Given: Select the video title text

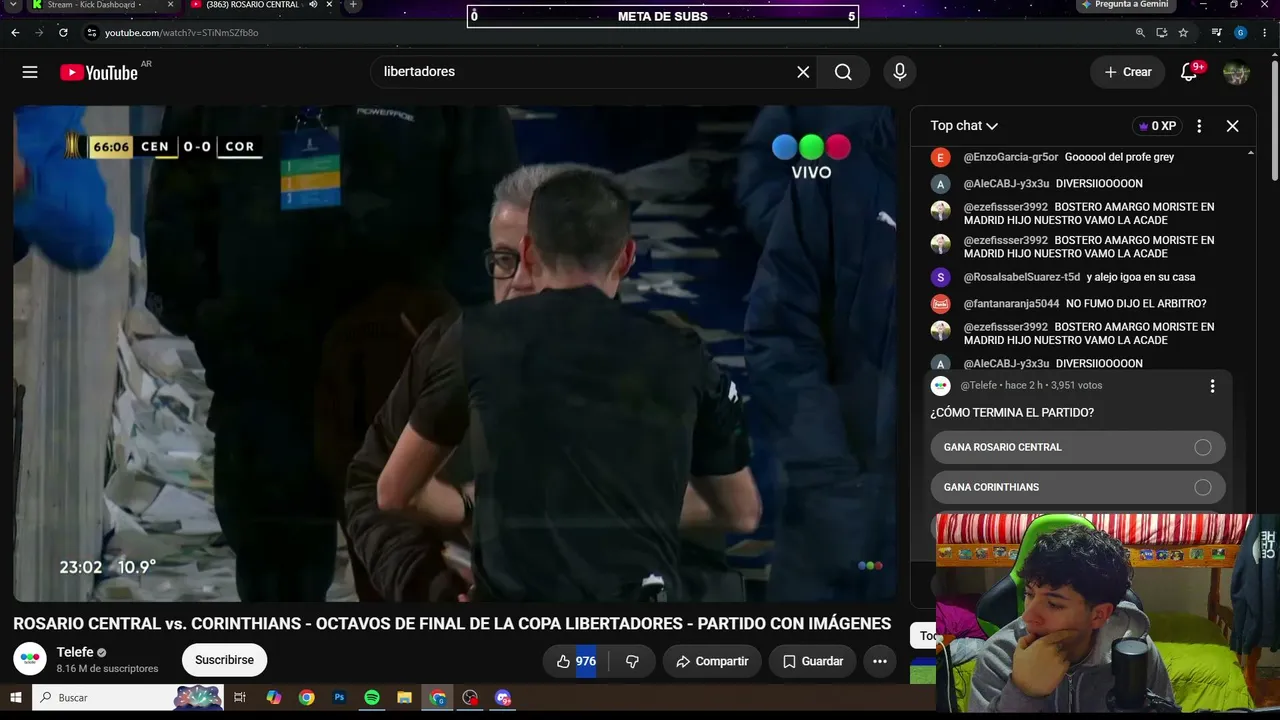Looking at the screenshot, I should 452,624.
